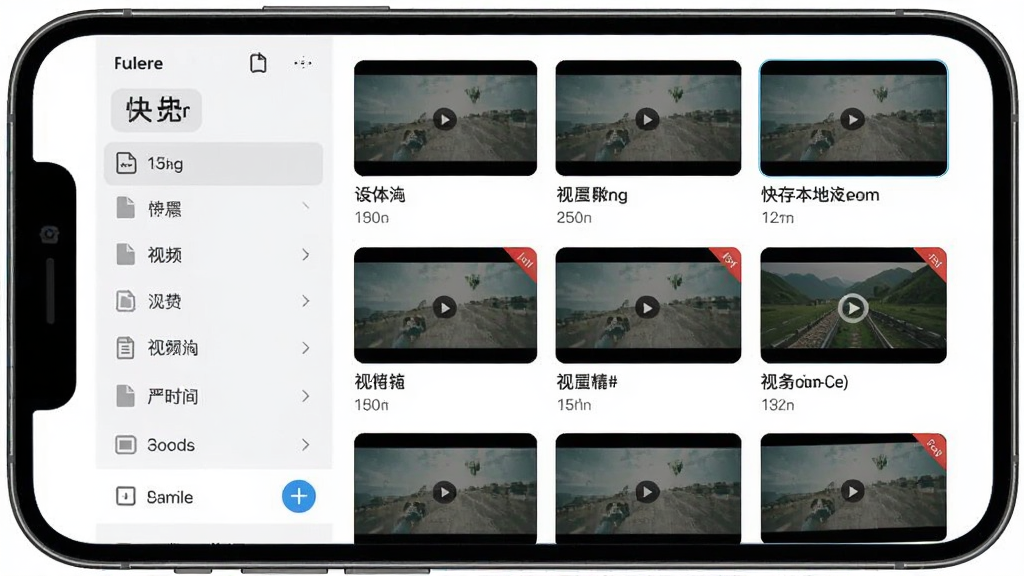Play the video labeled 150n

tap(445, 308)
